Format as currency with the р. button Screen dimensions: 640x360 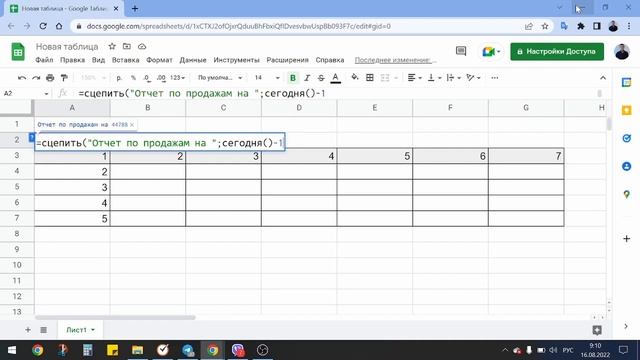119,78
